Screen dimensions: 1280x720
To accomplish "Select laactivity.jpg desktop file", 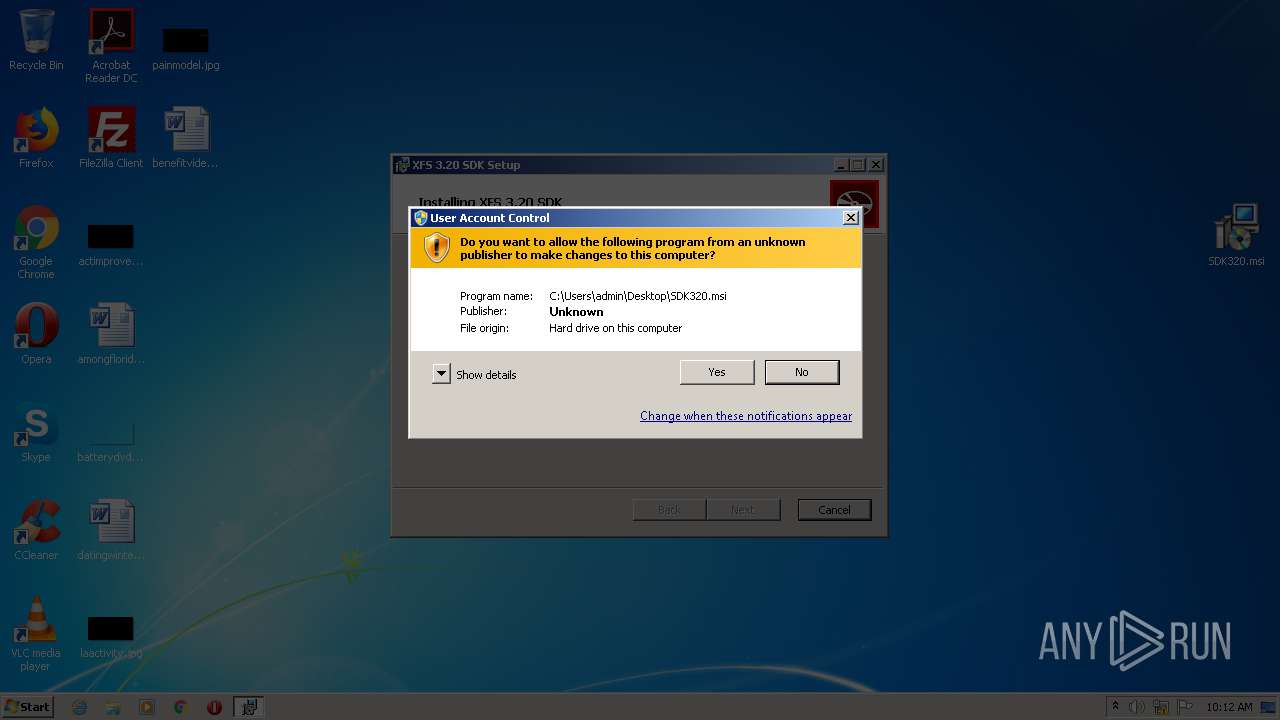I will 111,636.
